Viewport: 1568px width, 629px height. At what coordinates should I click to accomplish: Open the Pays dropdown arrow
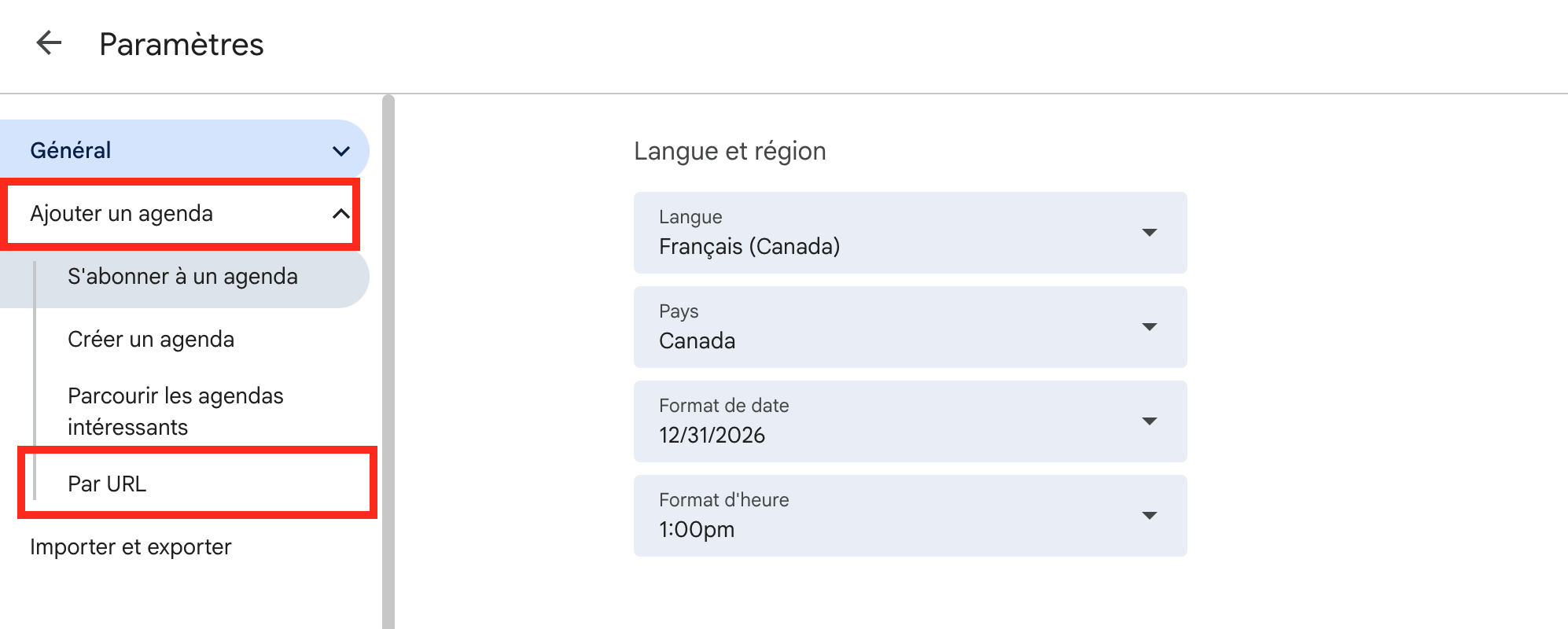click(x=1150, y=326)
